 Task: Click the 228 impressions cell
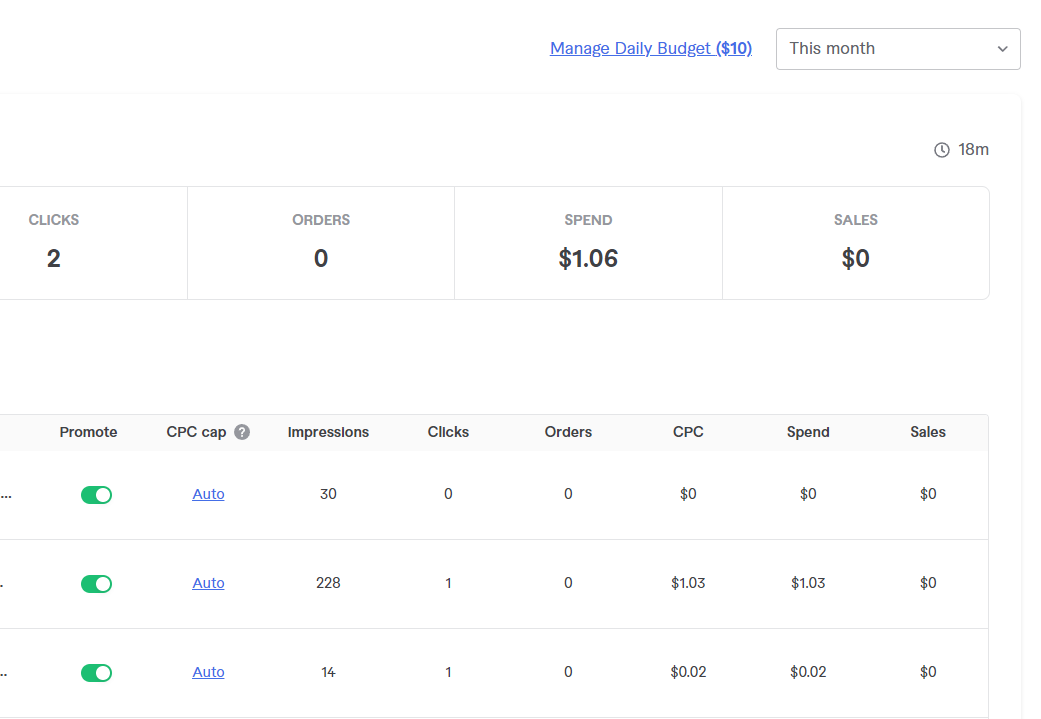pyautogui.click(x=328, y=583)
